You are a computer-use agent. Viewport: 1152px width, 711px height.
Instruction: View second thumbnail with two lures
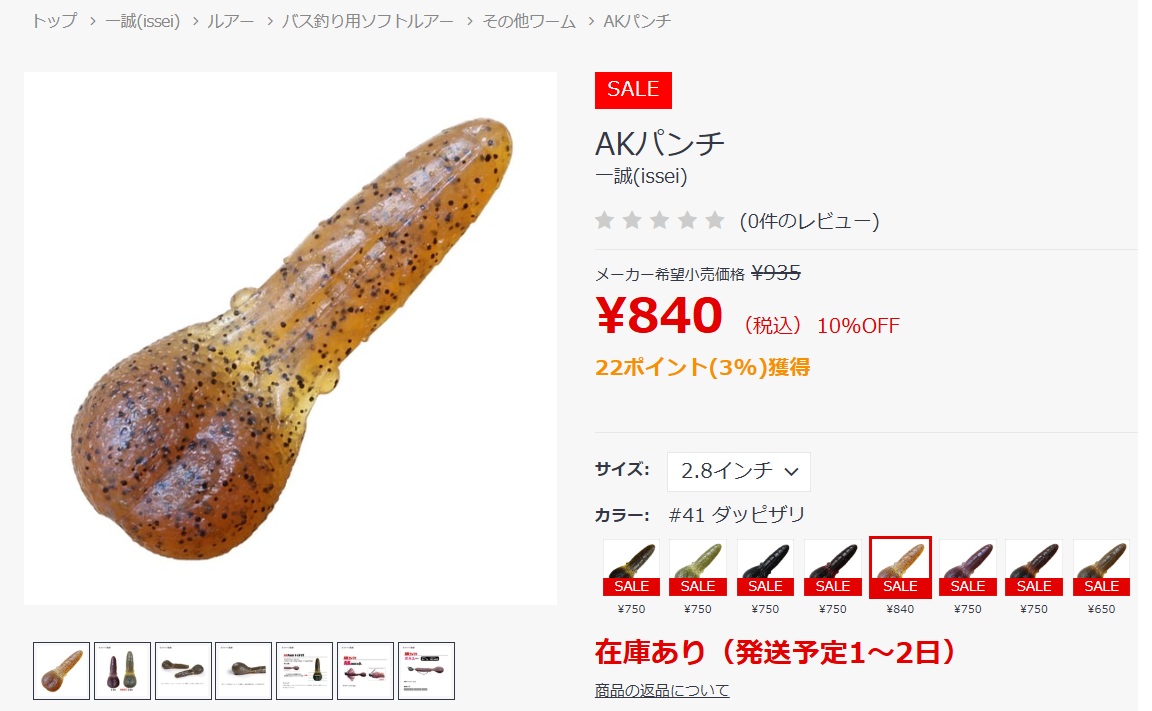tap(123, 671)
